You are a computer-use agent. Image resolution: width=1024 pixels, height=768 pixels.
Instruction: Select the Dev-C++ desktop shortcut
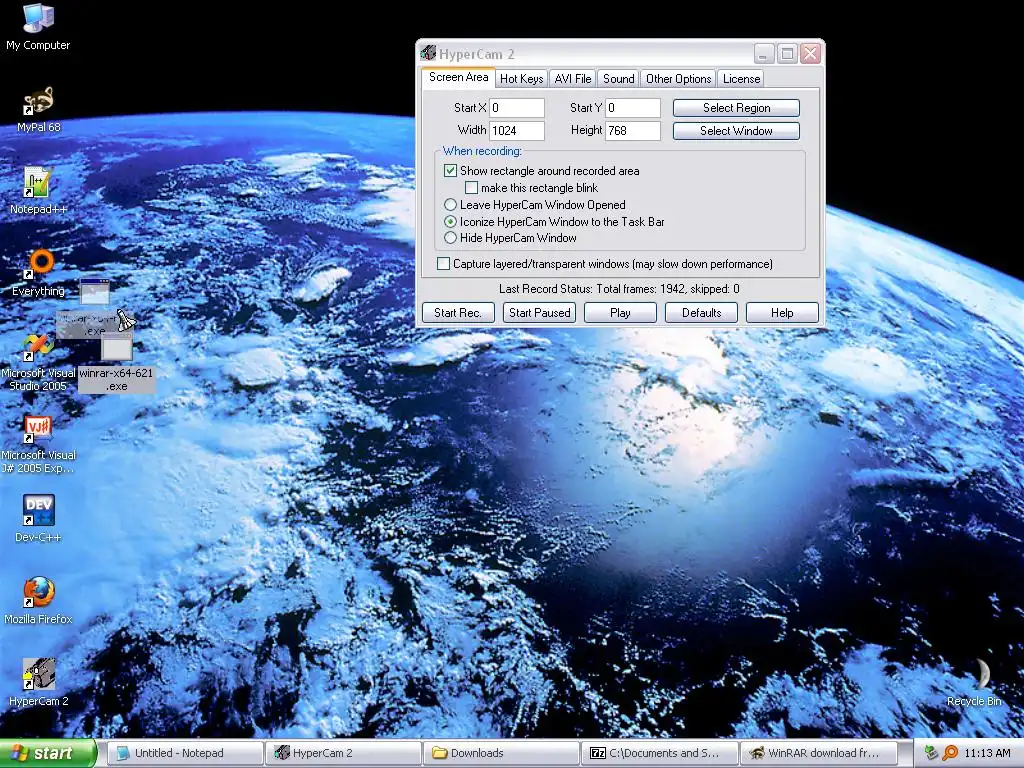coord(38,519)
